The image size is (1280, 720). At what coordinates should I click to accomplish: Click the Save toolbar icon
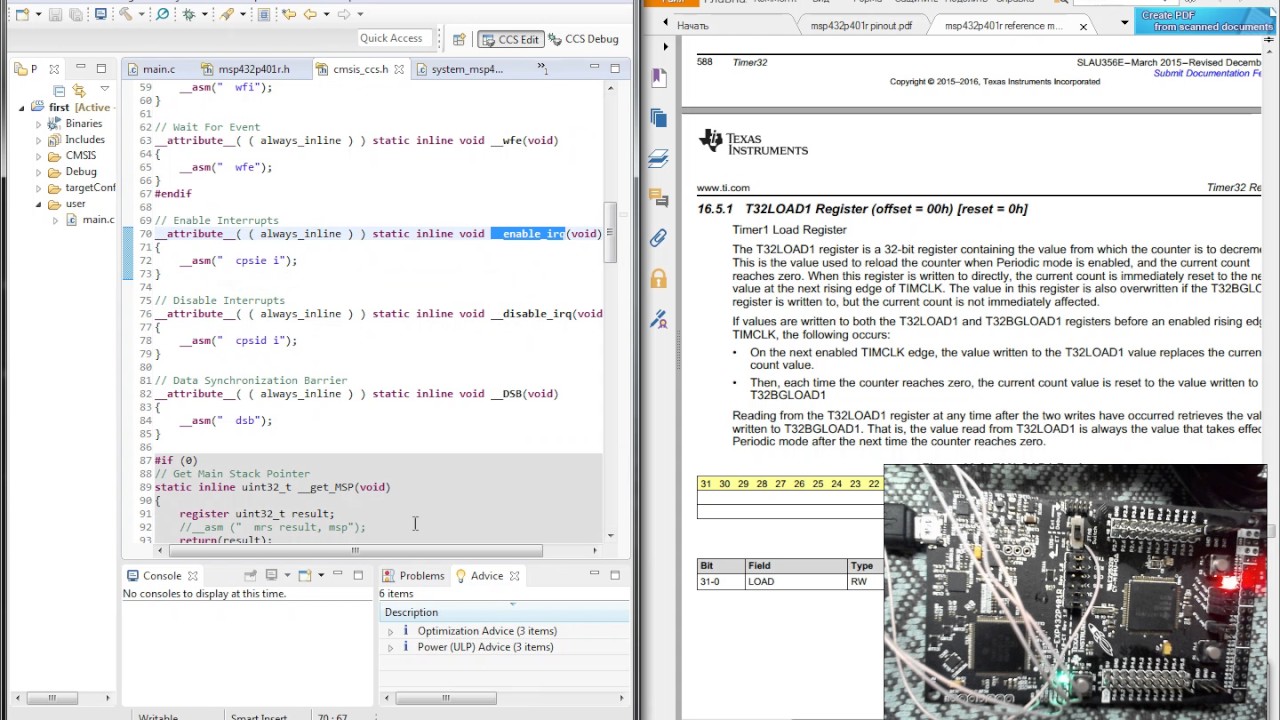tap(55, 14)
